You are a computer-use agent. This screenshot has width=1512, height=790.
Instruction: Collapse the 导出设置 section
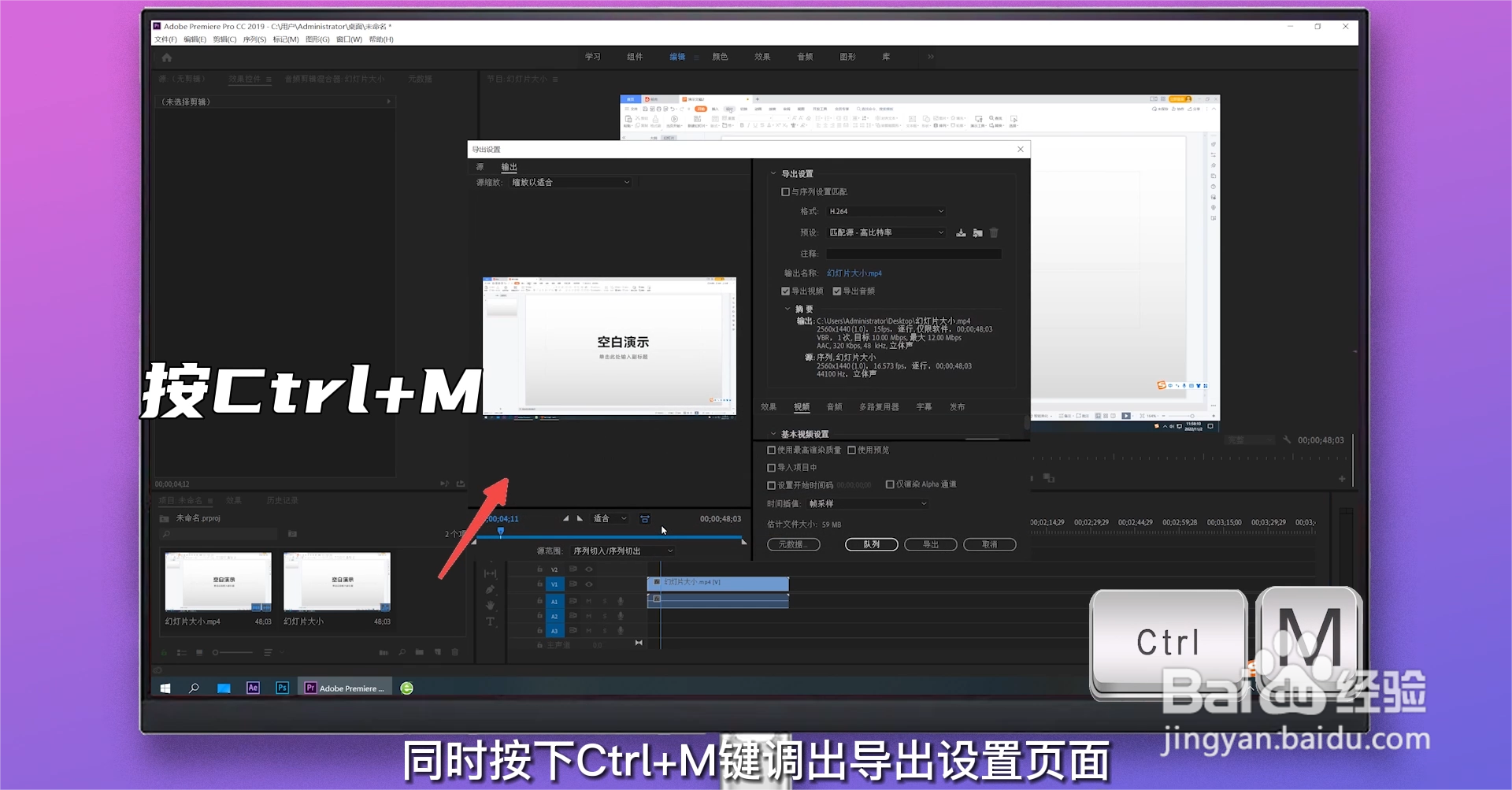[773, 174]
